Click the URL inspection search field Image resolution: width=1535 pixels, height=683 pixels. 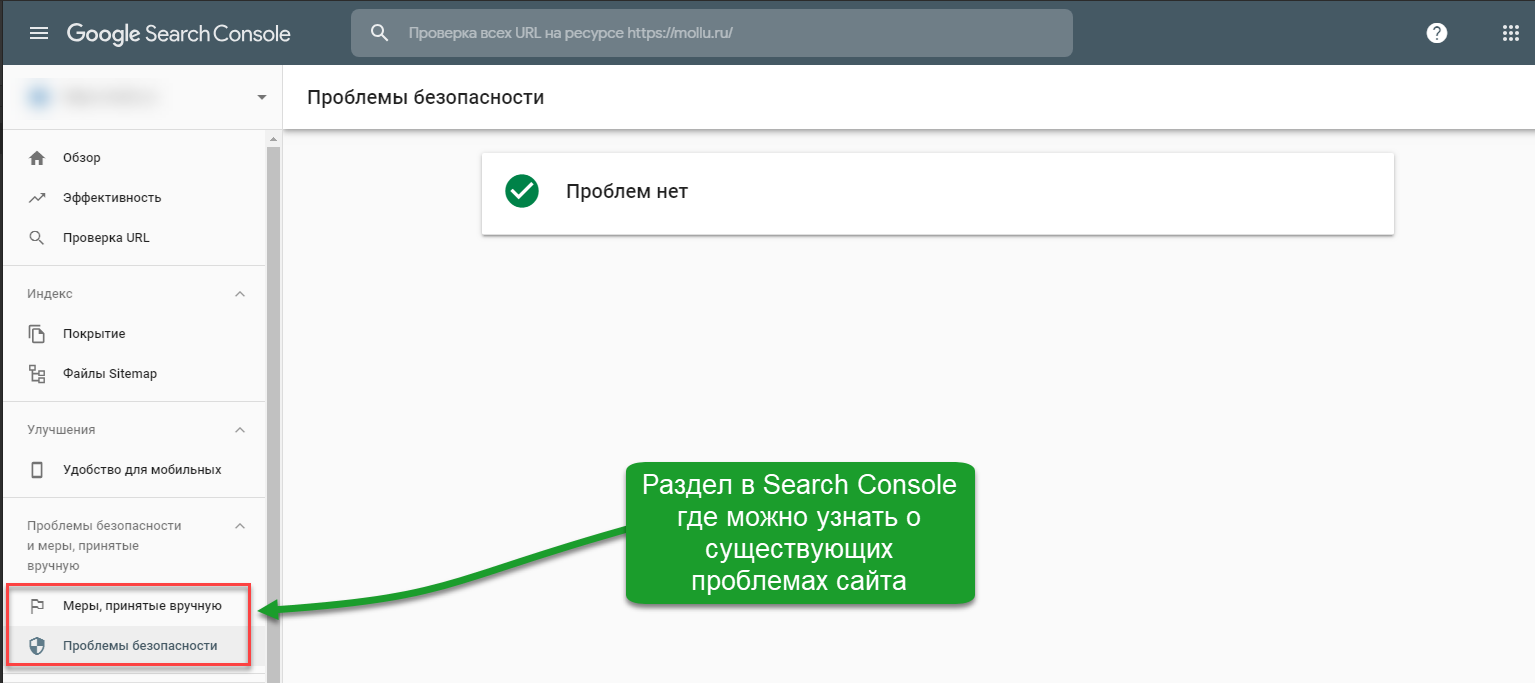click(711, 33)
